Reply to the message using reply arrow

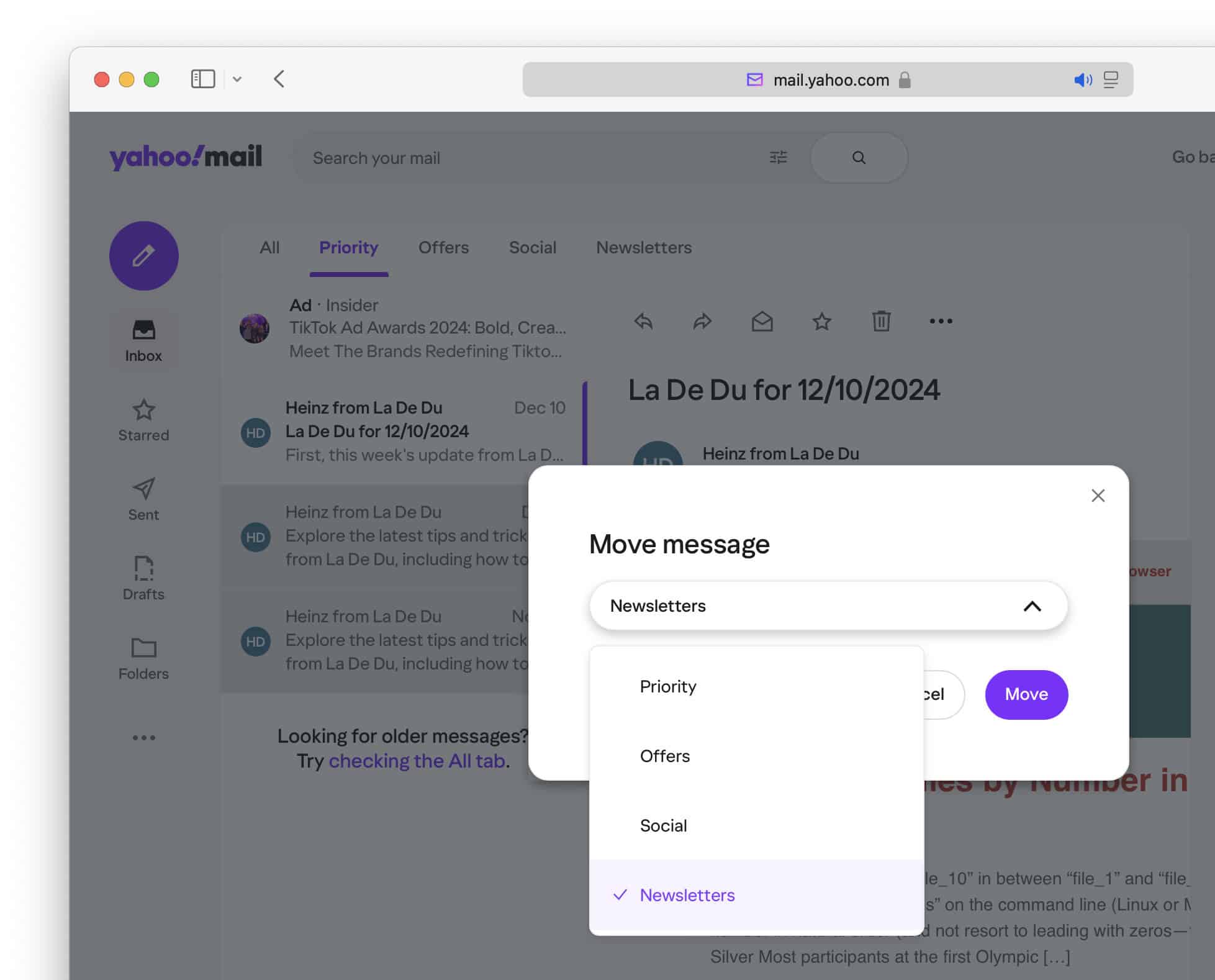click(x=643, y=321)
